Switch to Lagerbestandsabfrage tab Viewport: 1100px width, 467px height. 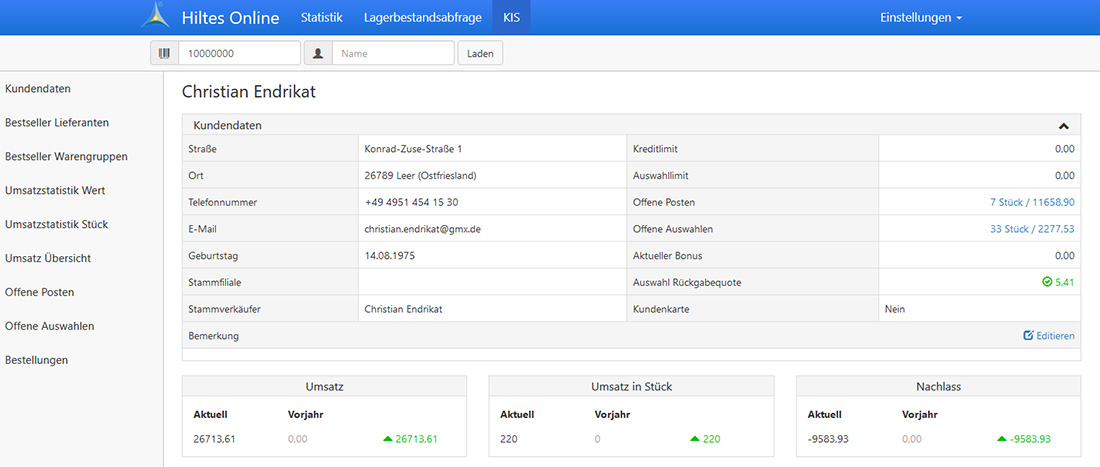pyautogui.click(x=423, y=17)
